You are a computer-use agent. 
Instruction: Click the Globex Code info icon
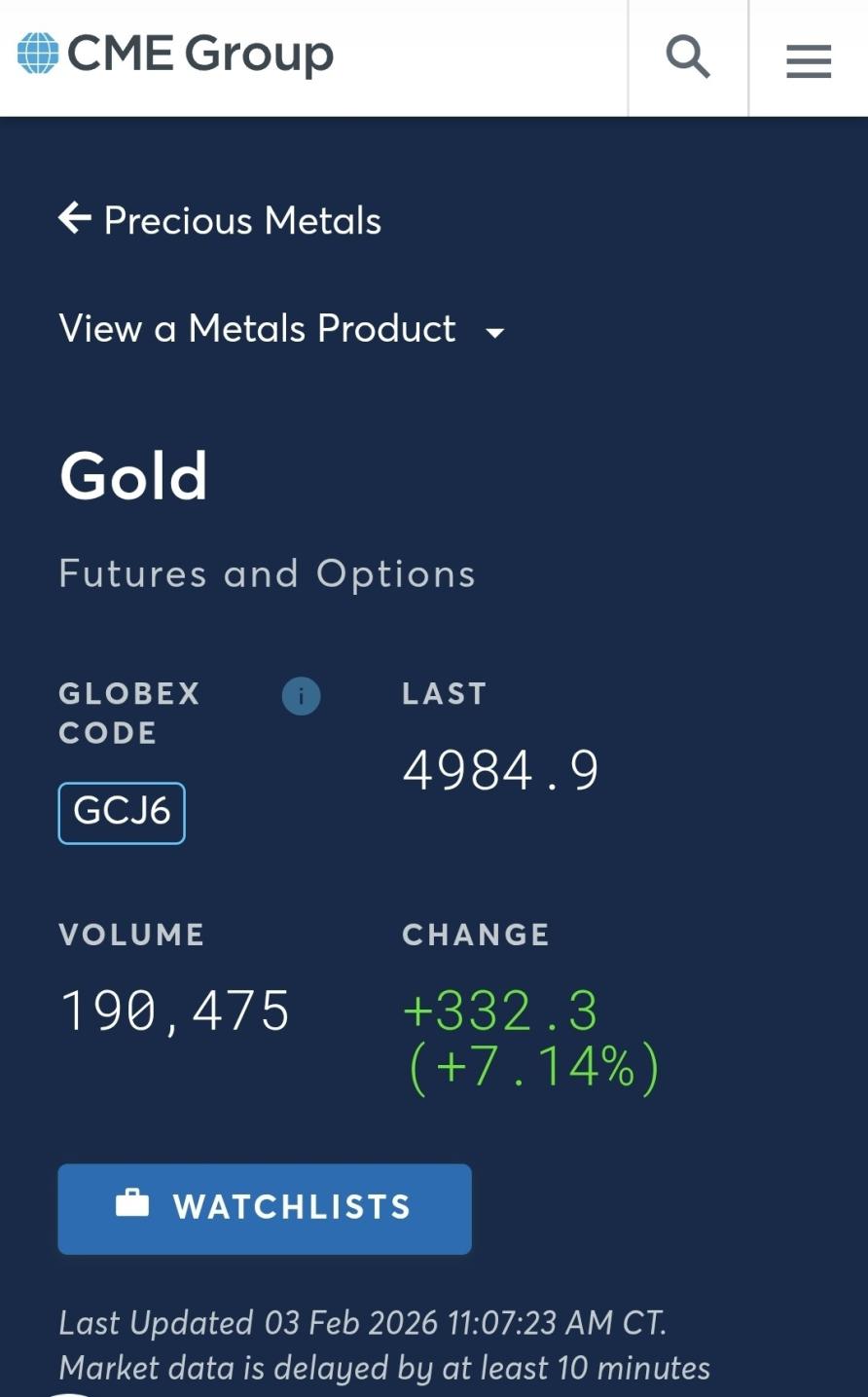(301, 696)
